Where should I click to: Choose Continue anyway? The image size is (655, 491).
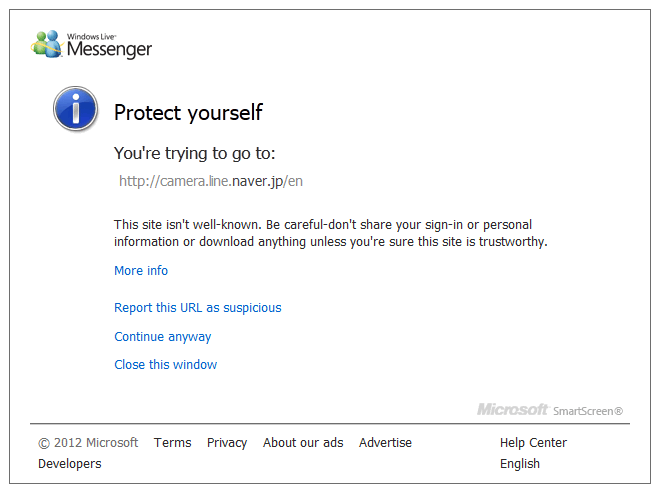click(163, 337)
